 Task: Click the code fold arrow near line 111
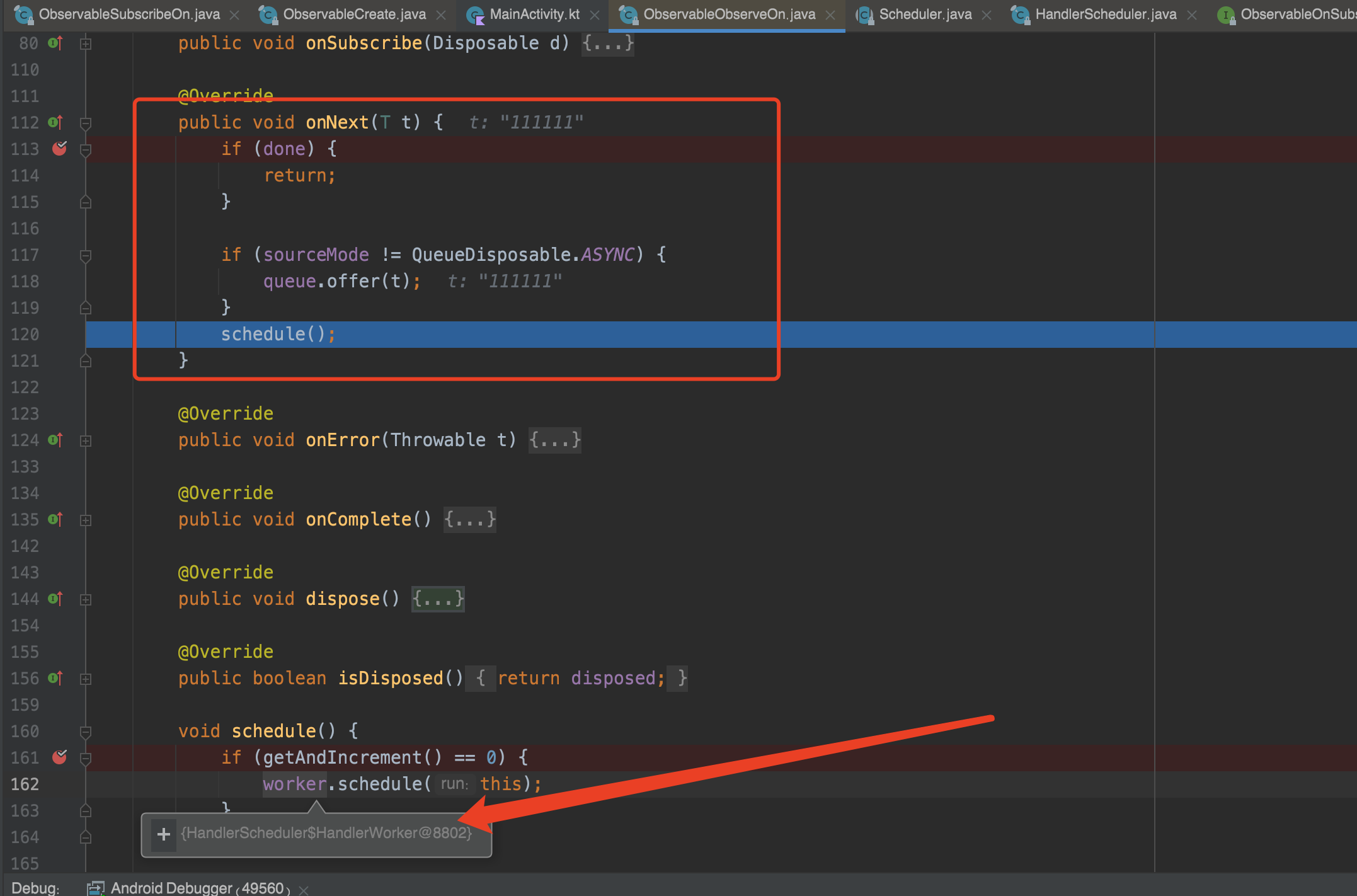point(86,122)
